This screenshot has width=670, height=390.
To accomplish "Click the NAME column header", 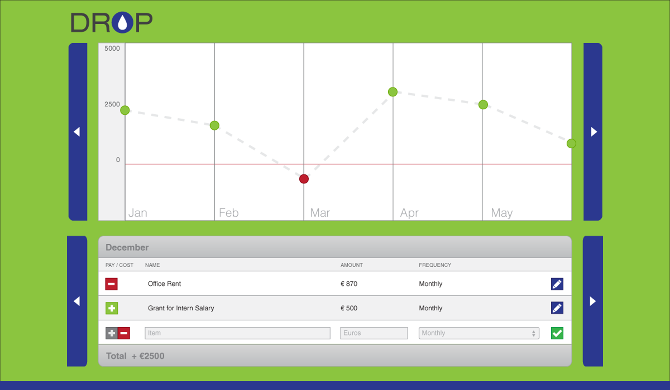I will pos(152,265).
